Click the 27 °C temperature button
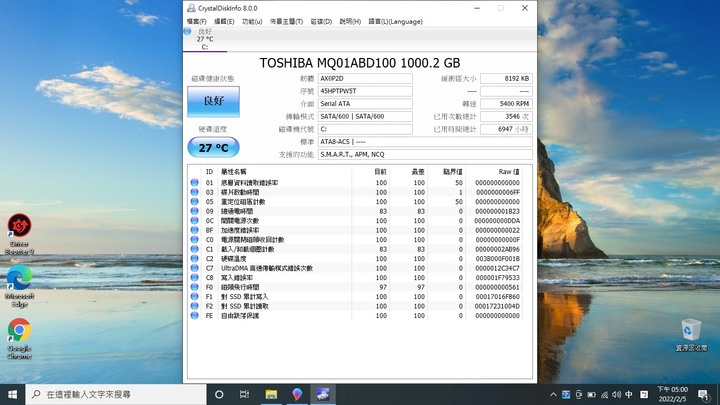The image size is (720, 405). point(213,147)
